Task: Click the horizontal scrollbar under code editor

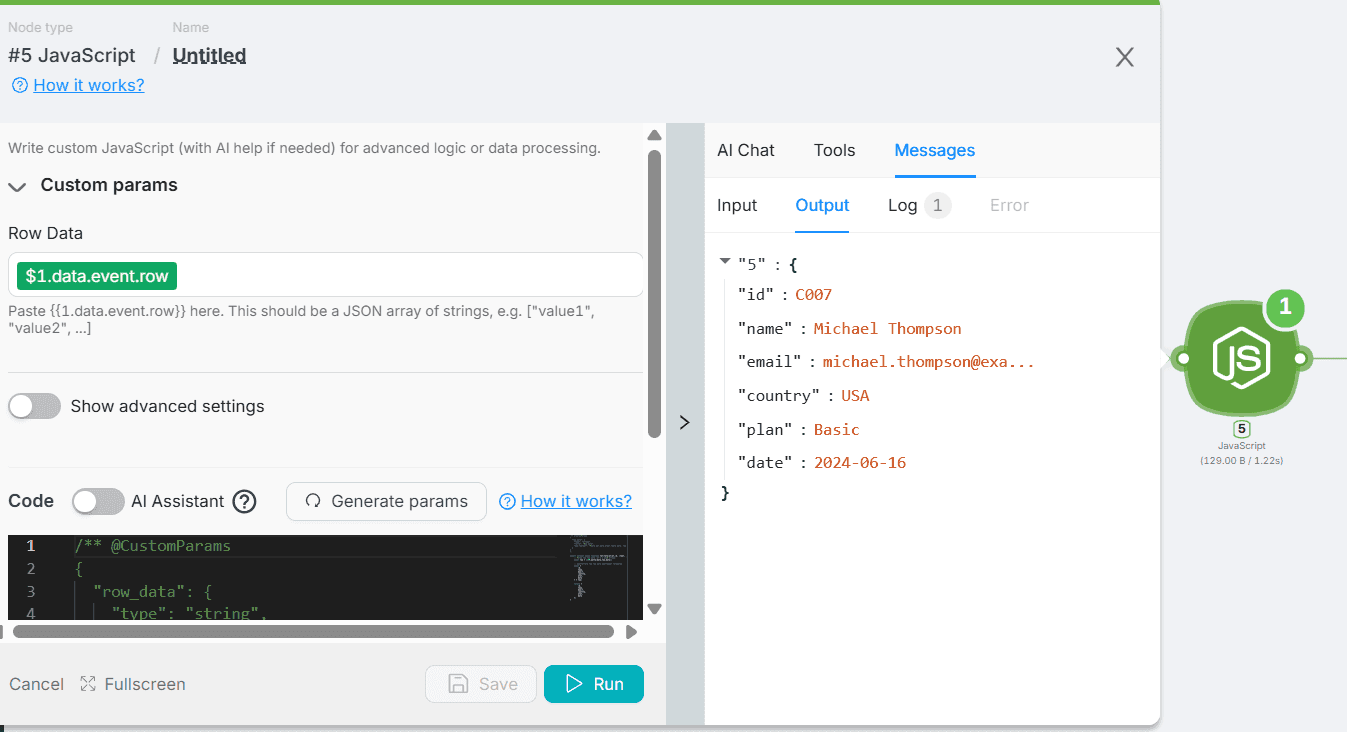Action: pyautogui.click(x=313, y=631)
